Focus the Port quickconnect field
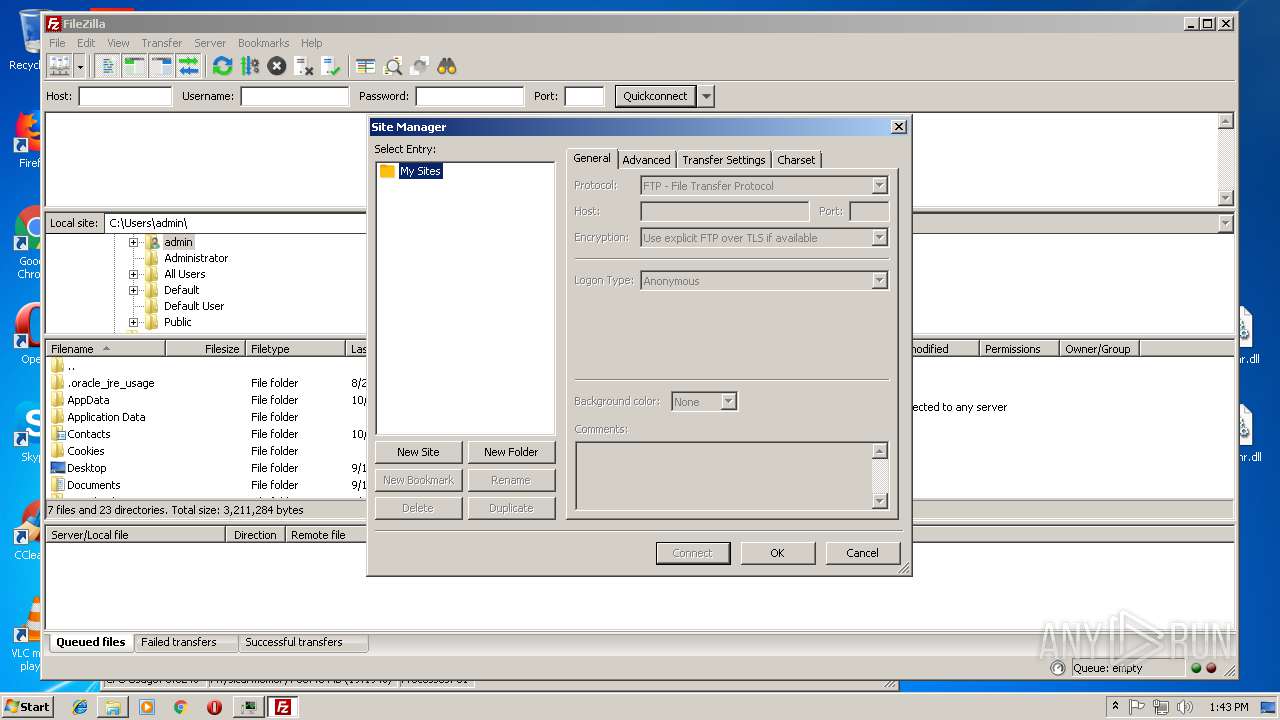This screenshot has height=720, width=1280. click(584, 96)
